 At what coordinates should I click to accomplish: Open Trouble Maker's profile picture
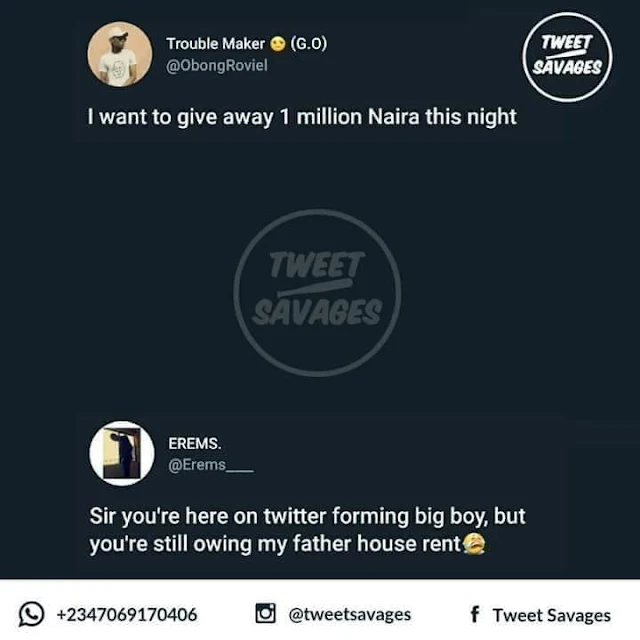pos(120,54)
